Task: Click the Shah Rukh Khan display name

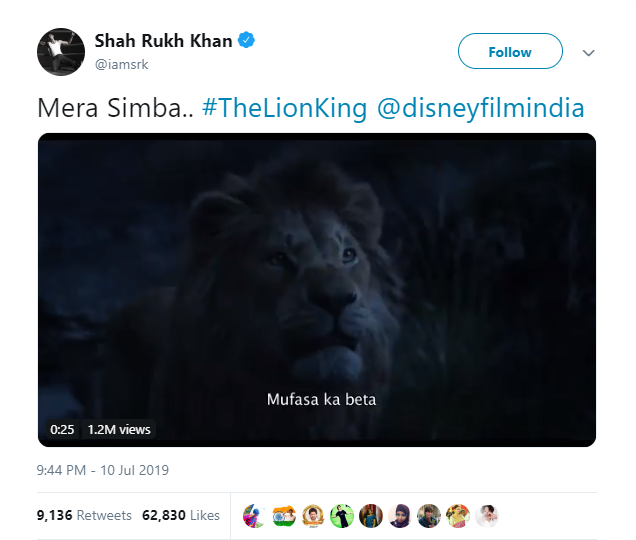Action: coord(163,41)
